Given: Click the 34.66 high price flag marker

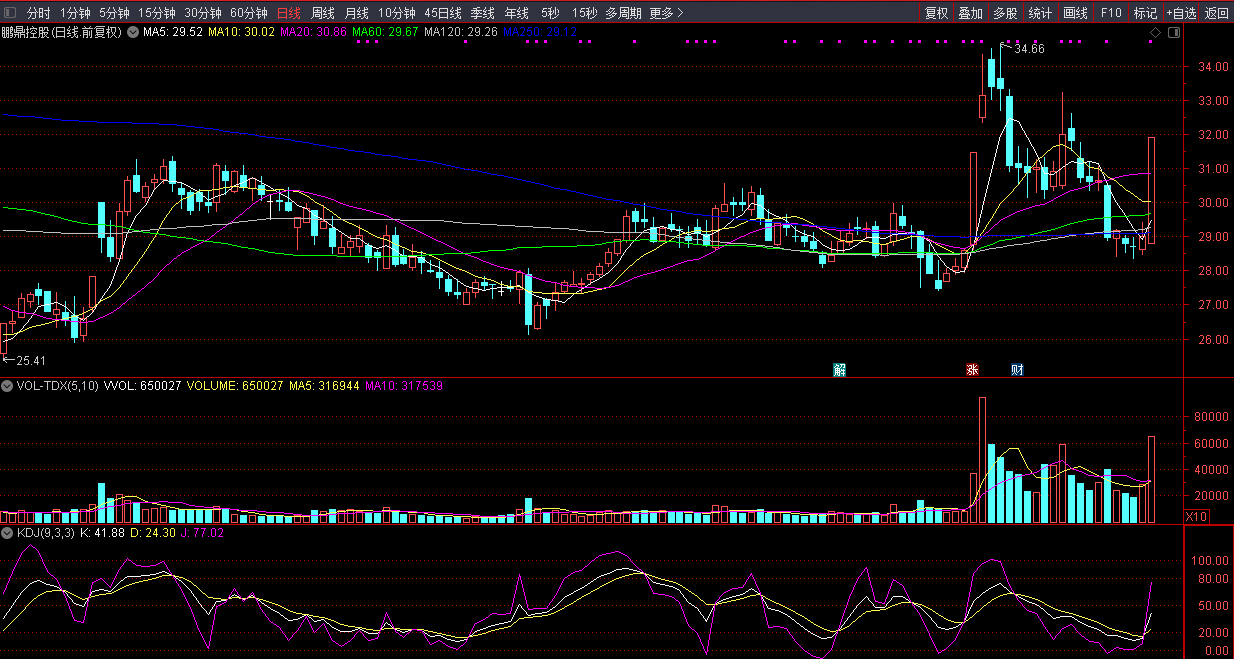Looking at the screenshot, I should point(1028,48).
